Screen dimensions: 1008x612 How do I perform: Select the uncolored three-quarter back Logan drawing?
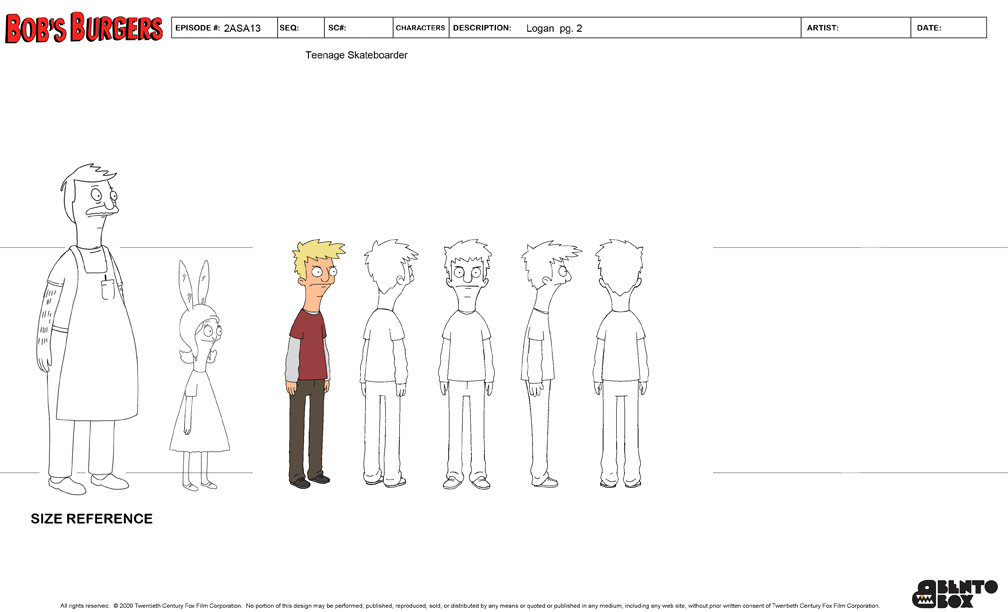click(x=388, y=364)
